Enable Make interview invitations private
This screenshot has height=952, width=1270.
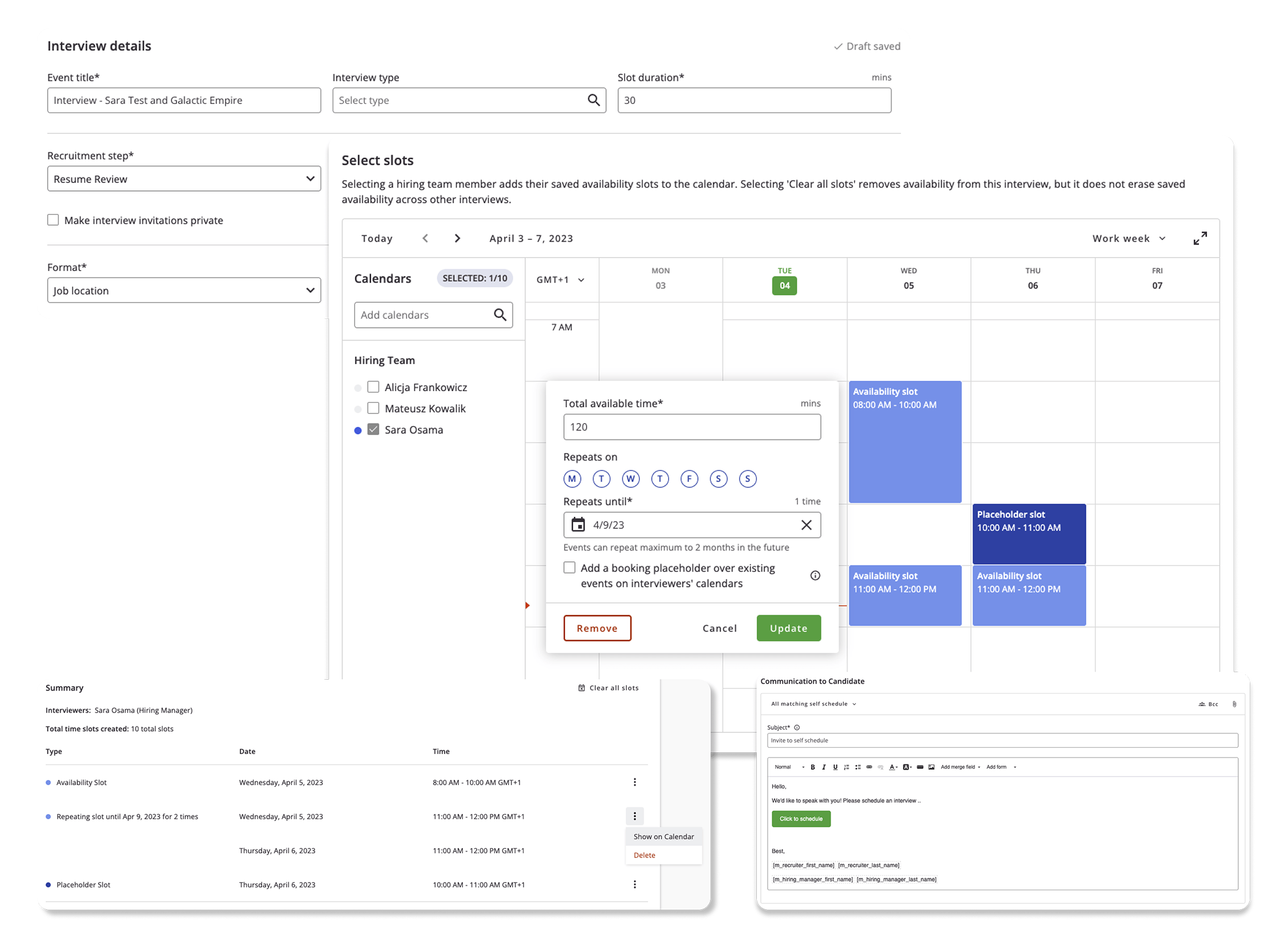click(x=53, y=220)
